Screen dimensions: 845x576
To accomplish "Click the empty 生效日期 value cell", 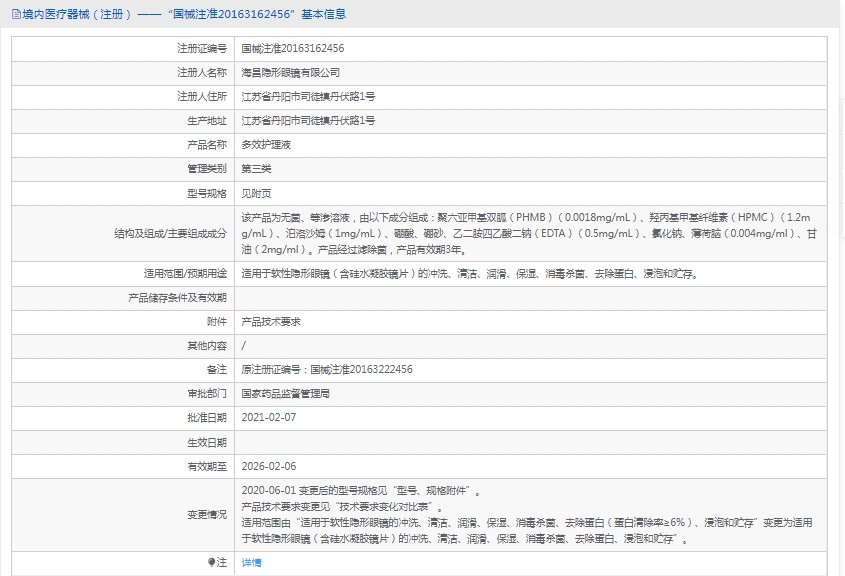I will pyautogui.click(x=530, y=442).
